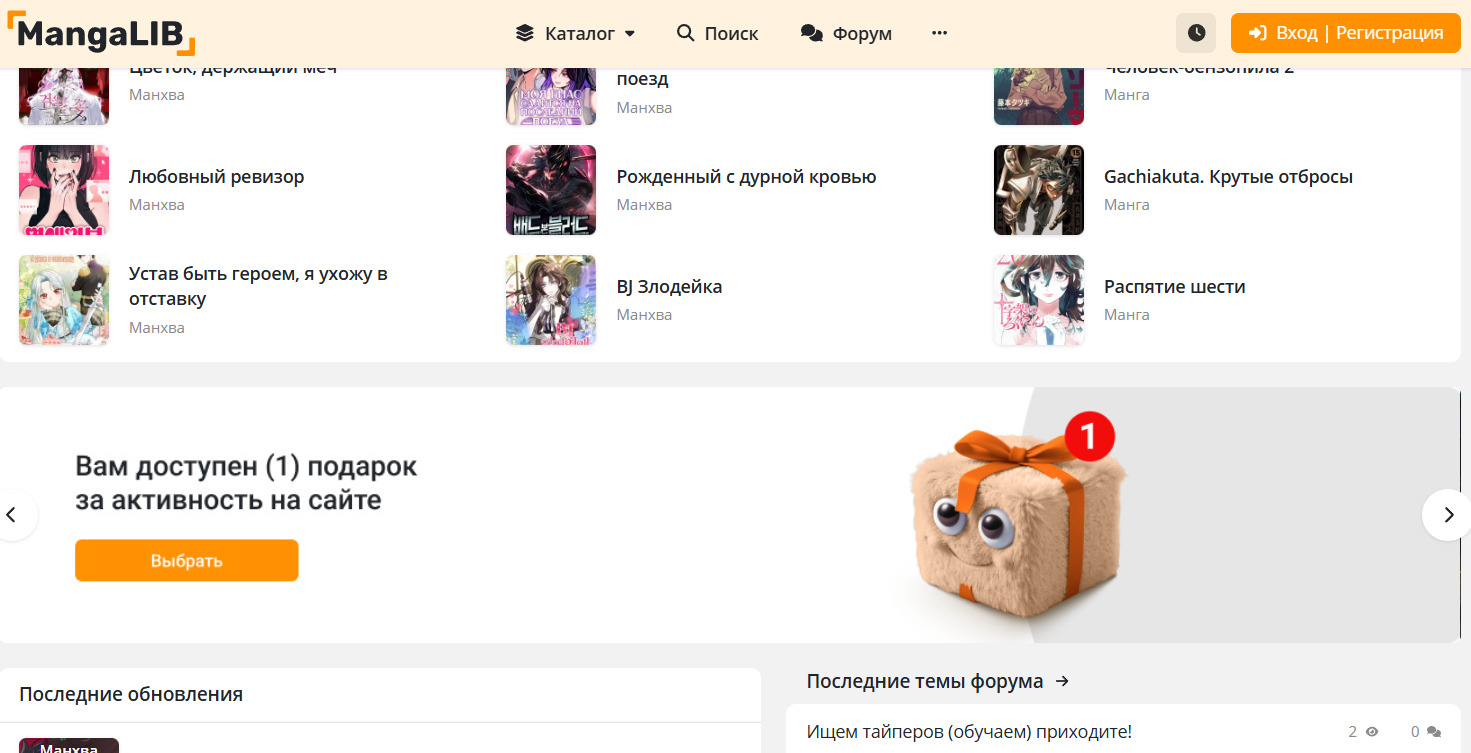Screen dimensions: 1471x753
Task: Open Любовный ревизор cover thumbnail
Action: (64, 190)
